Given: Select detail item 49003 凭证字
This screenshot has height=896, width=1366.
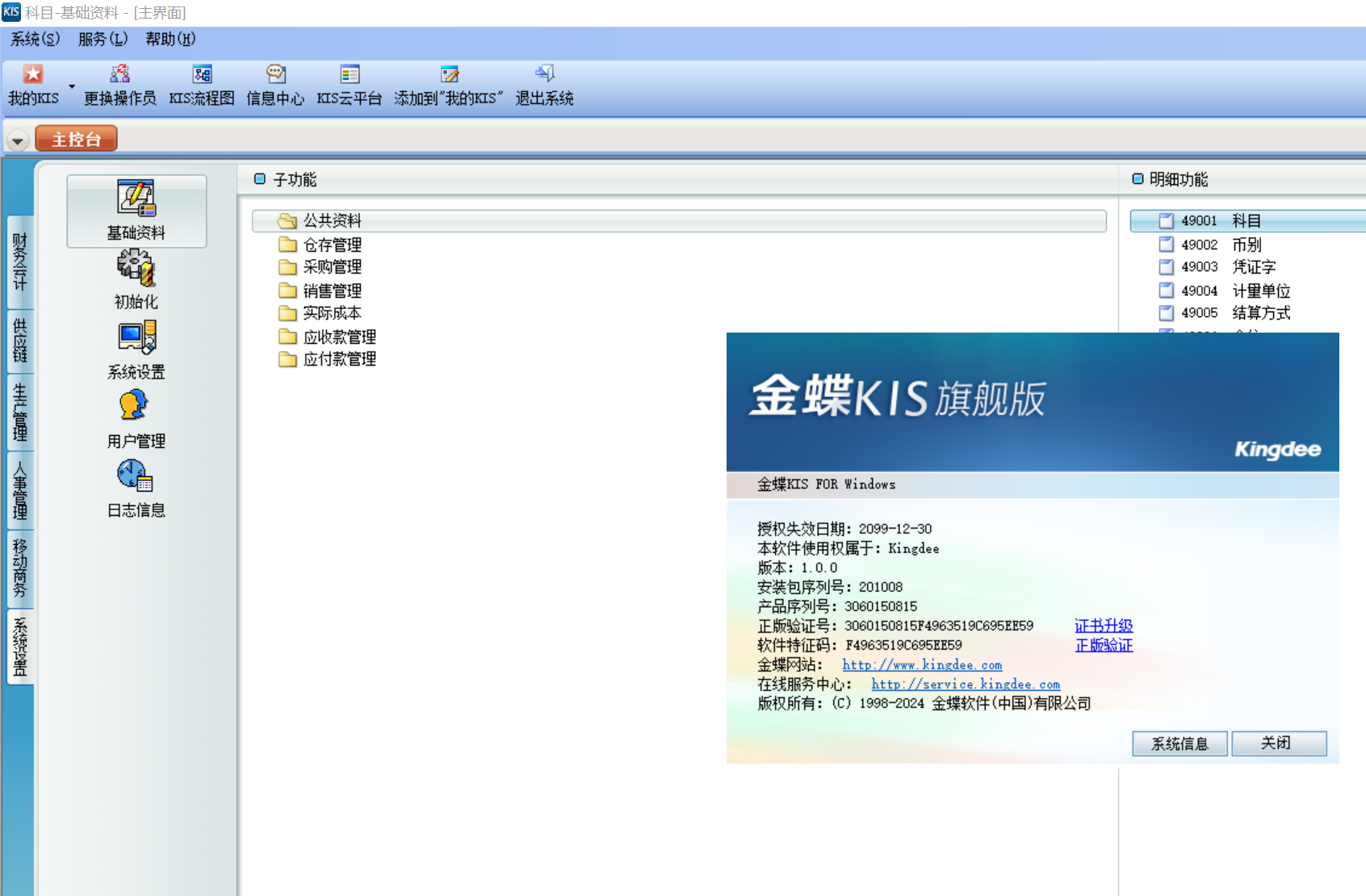Looking at the screenshot, I should point(1217,267).
